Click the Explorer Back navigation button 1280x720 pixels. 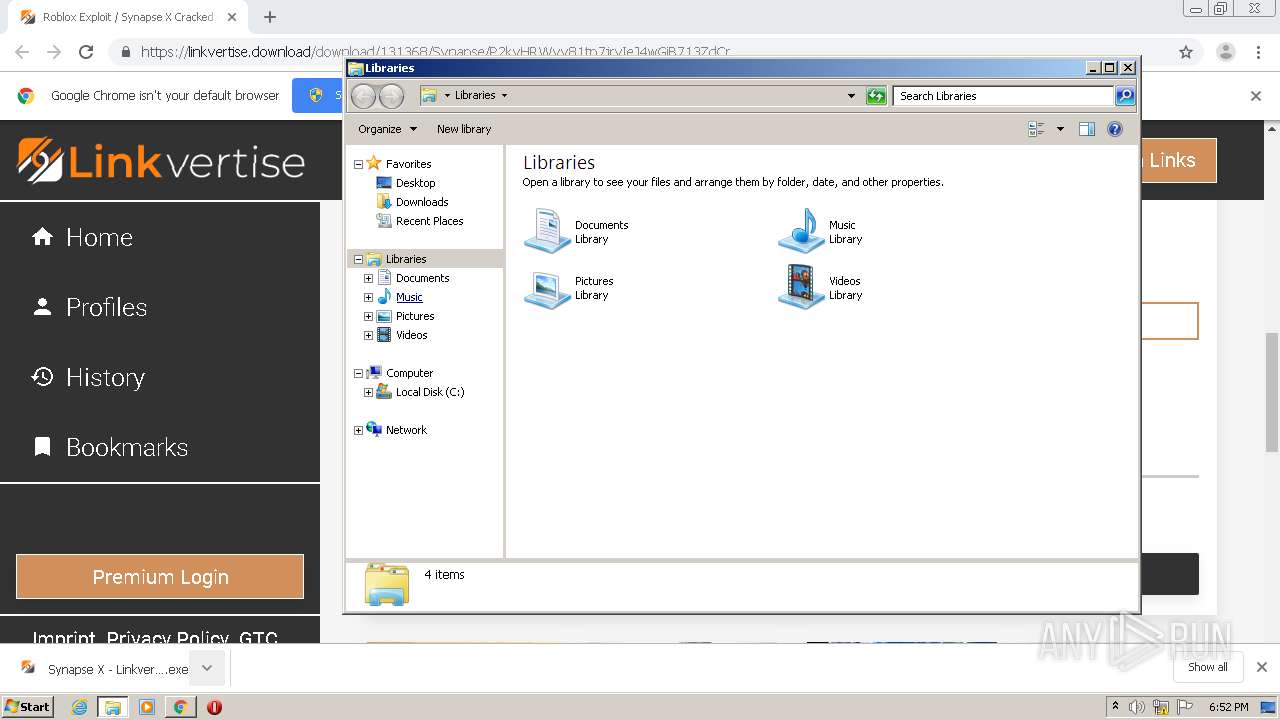point(364,96)
